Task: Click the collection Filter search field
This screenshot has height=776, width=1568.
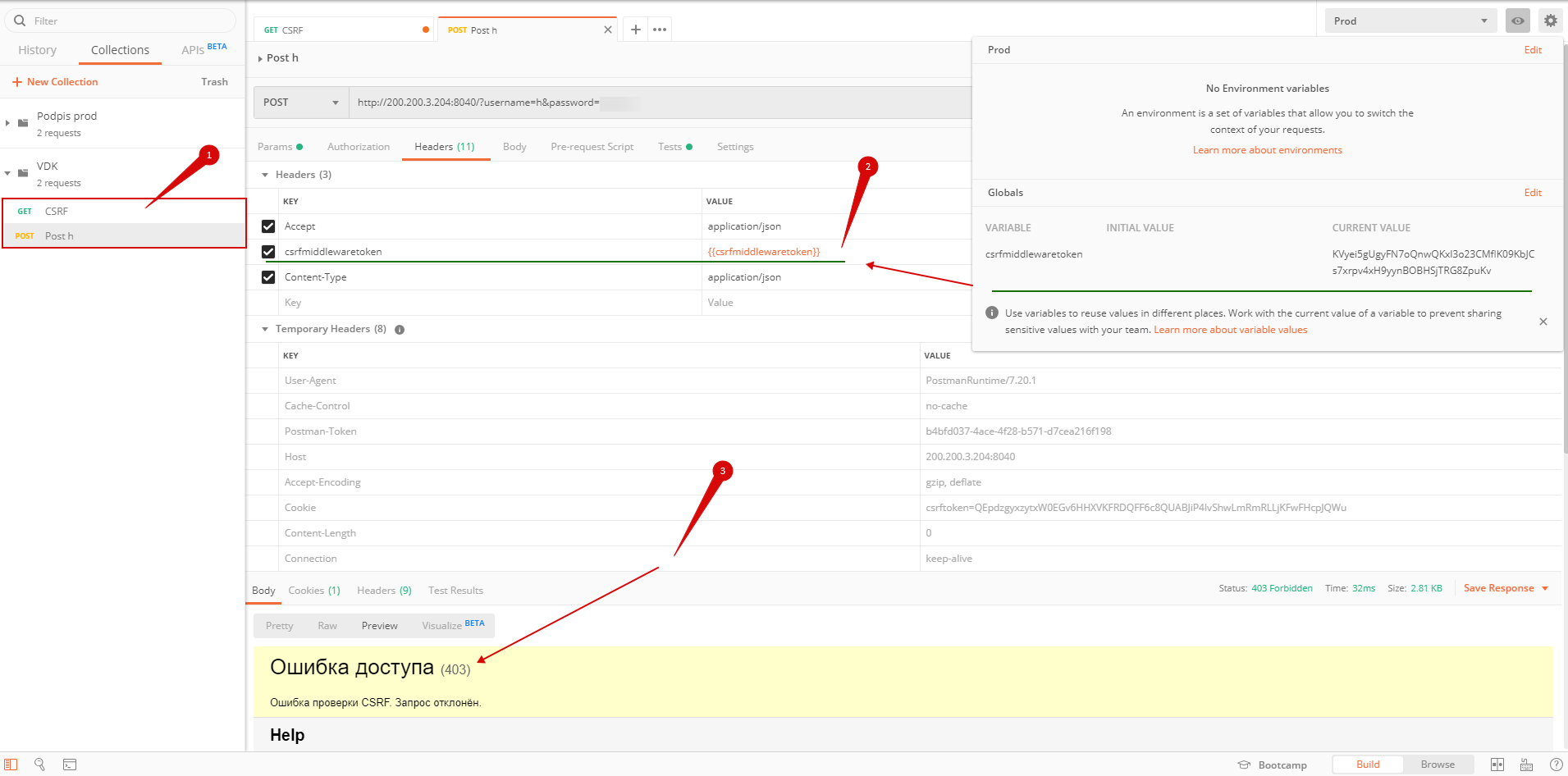Action: click(123, 21)
